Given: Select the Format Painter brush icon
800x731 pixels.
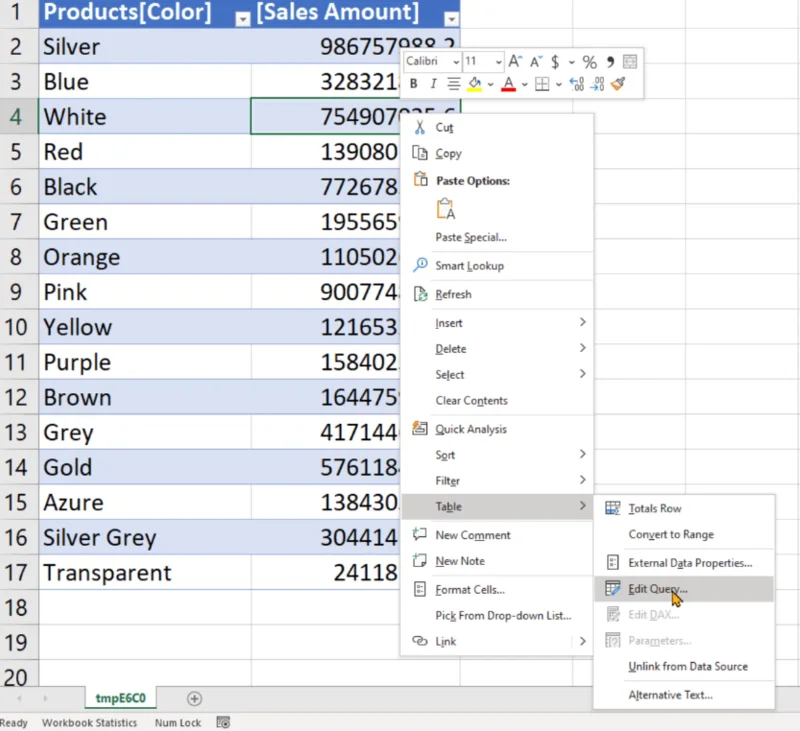Looking at the screenshot, I should click(618, 84).
